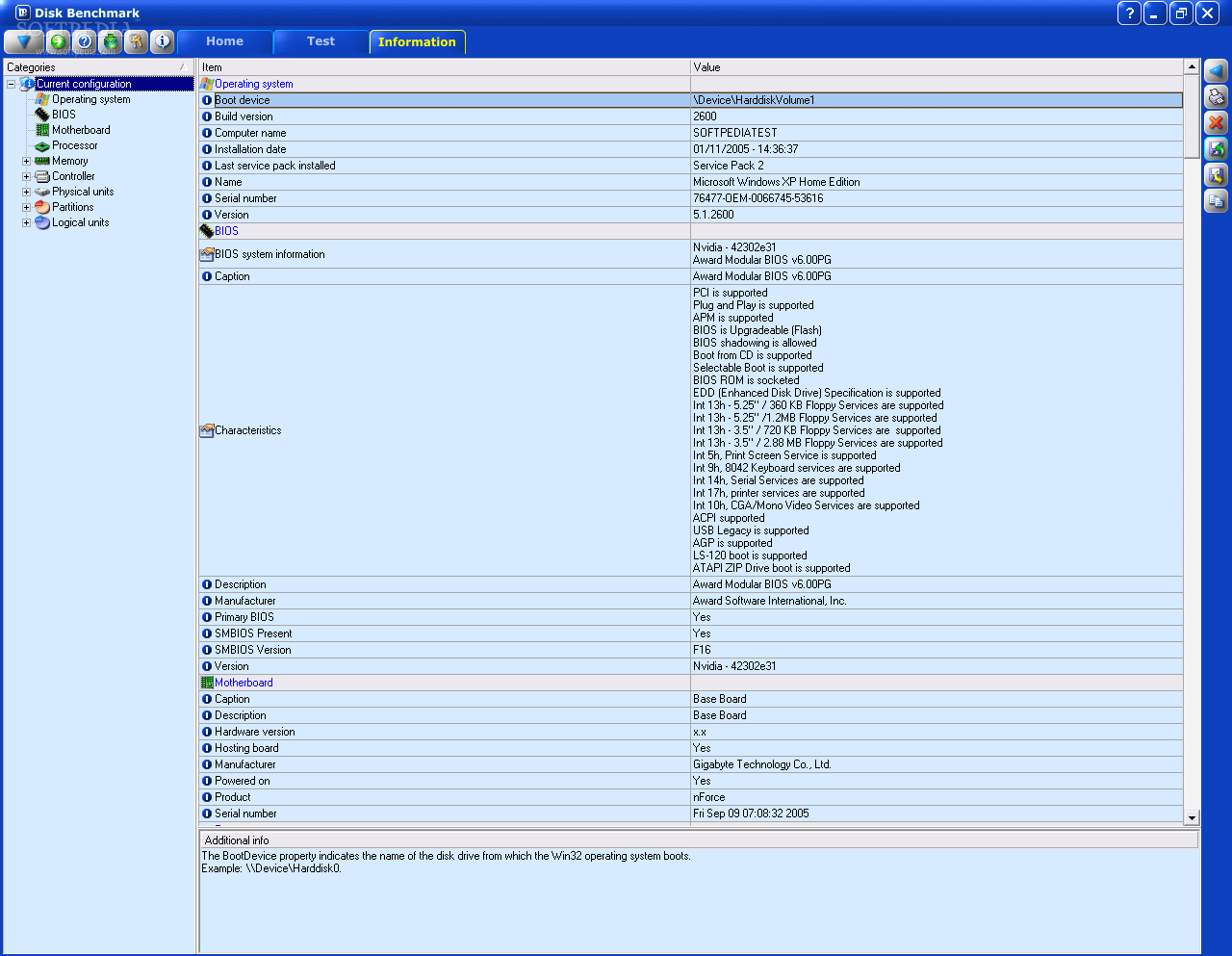The width and height of the screenshot is (1232, 956).
Task: Click the Product nForce row
Action: coord(690,797)
